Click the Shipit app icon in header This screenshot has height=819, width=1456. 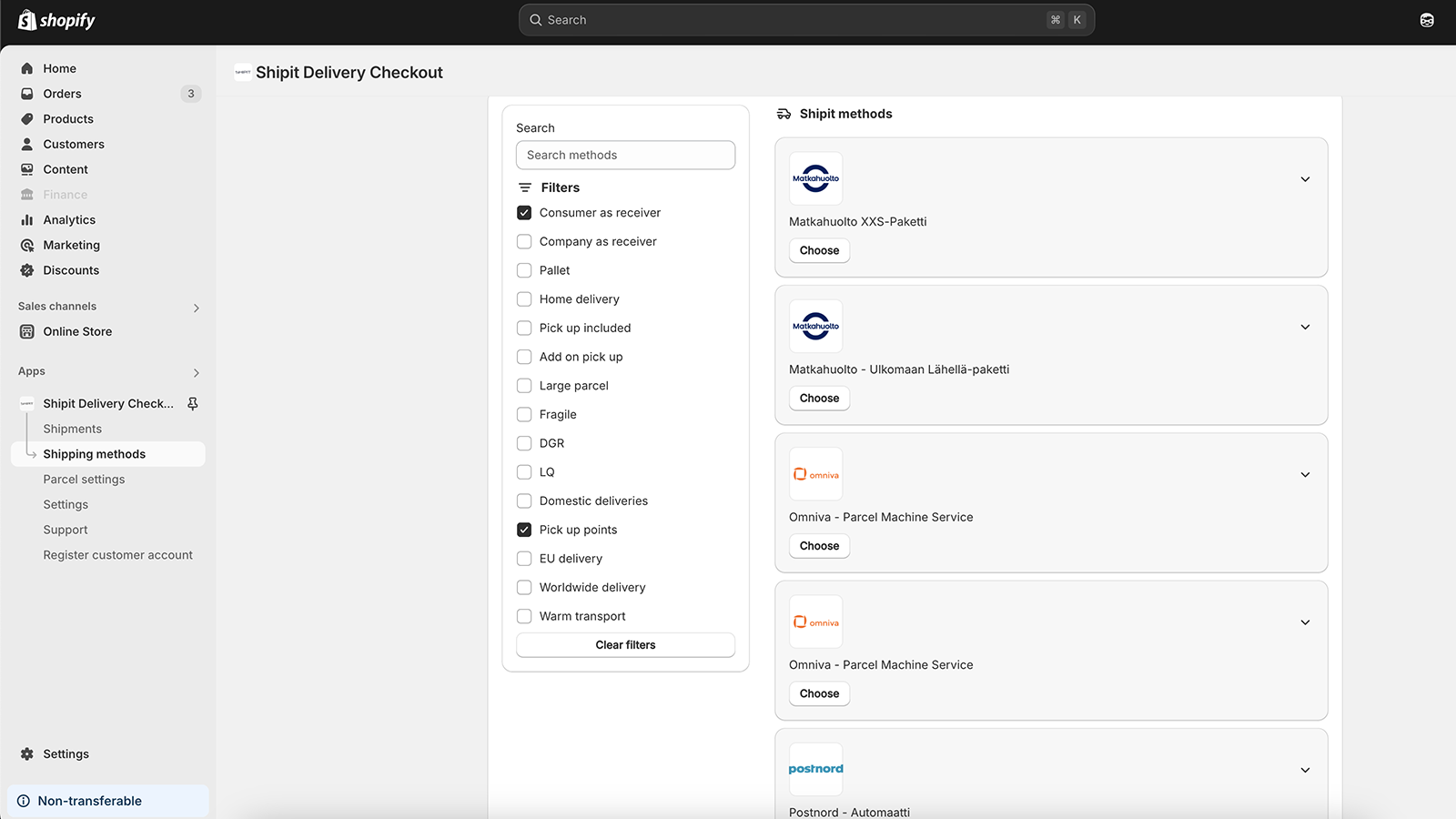click(x=243, y=72)
